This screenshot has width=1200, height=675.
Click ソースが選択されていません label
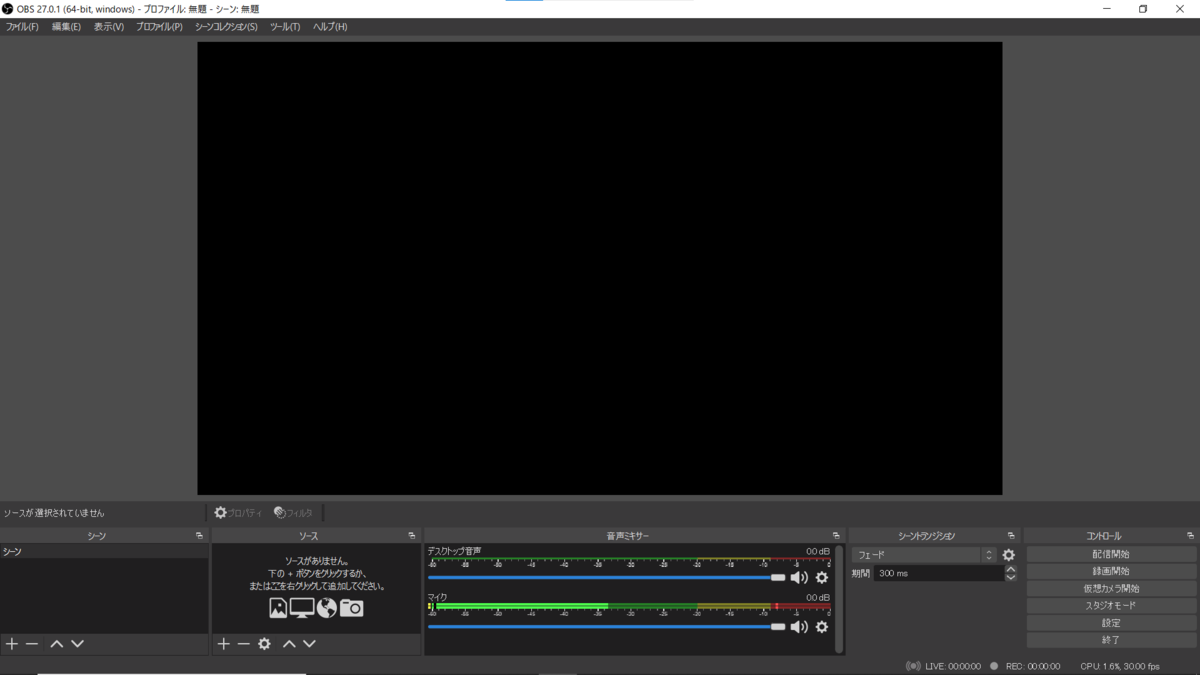tap(53, 513)
